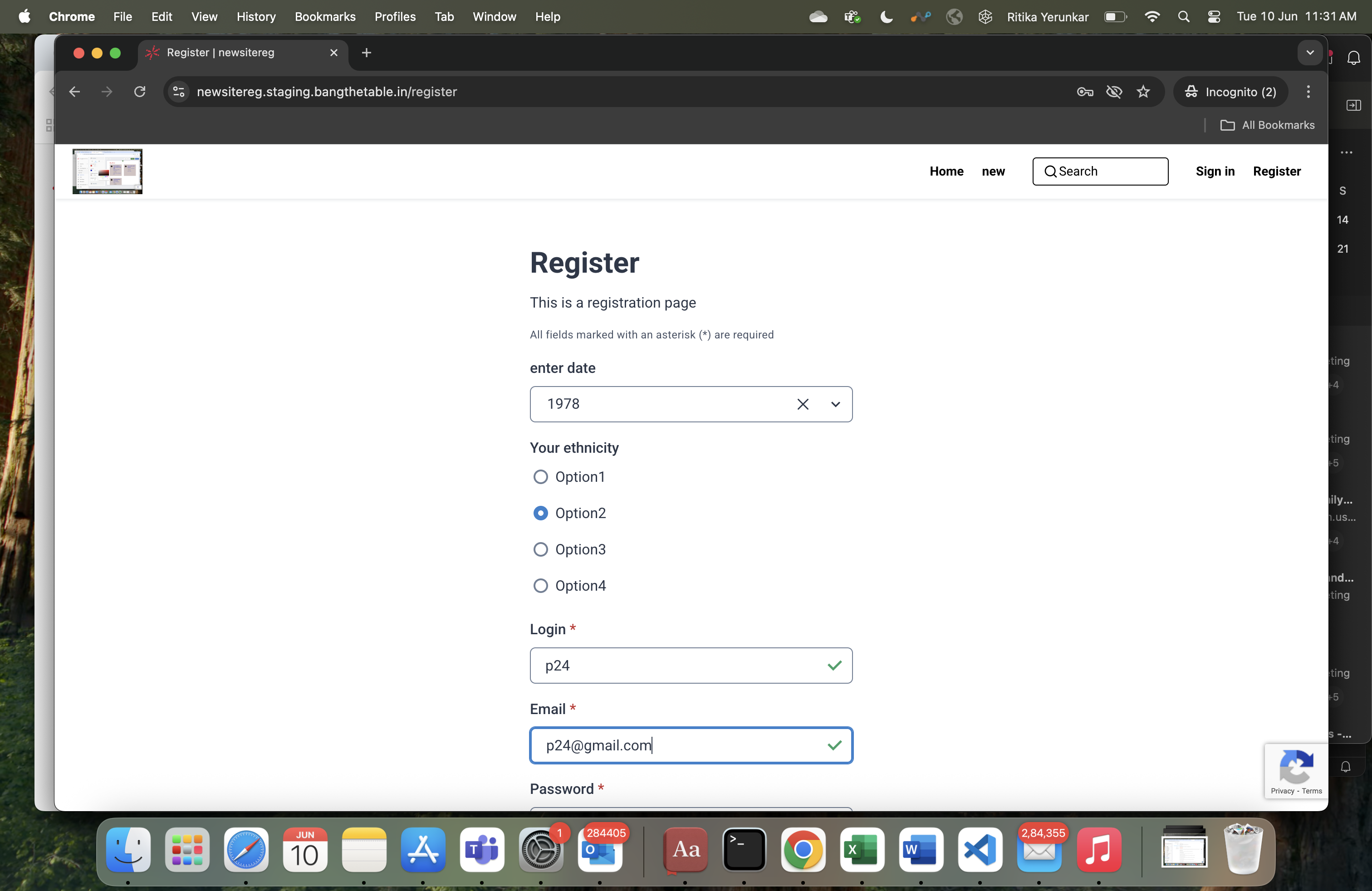Screen dimensions: 1372x891
Task: Open the saved passwords key icon
Action: [1085, 92]
